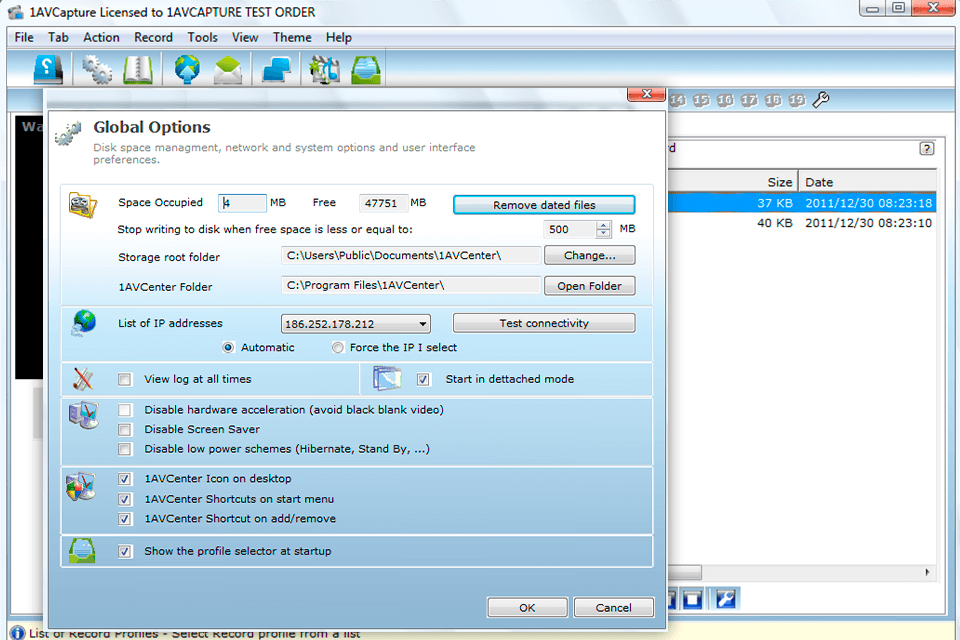Click the globe icon beside IP addresses
The width and height of the screenshot is (960, 640).
point(83,323)
